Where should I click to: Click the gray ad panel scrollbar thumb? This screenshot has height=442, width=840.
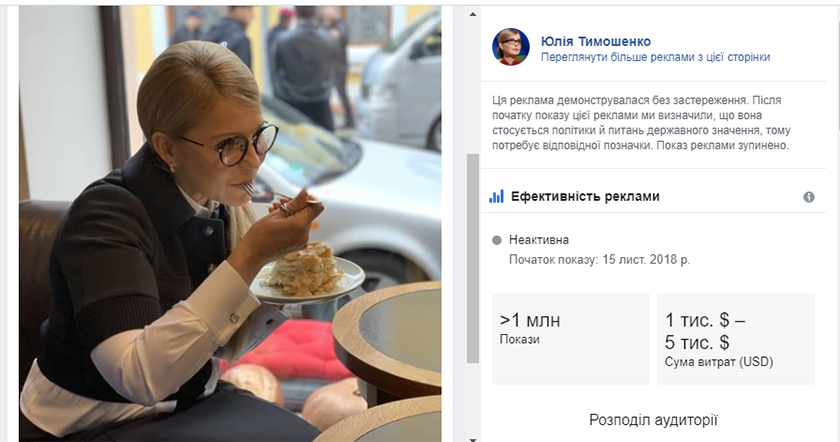coord(472,258)
